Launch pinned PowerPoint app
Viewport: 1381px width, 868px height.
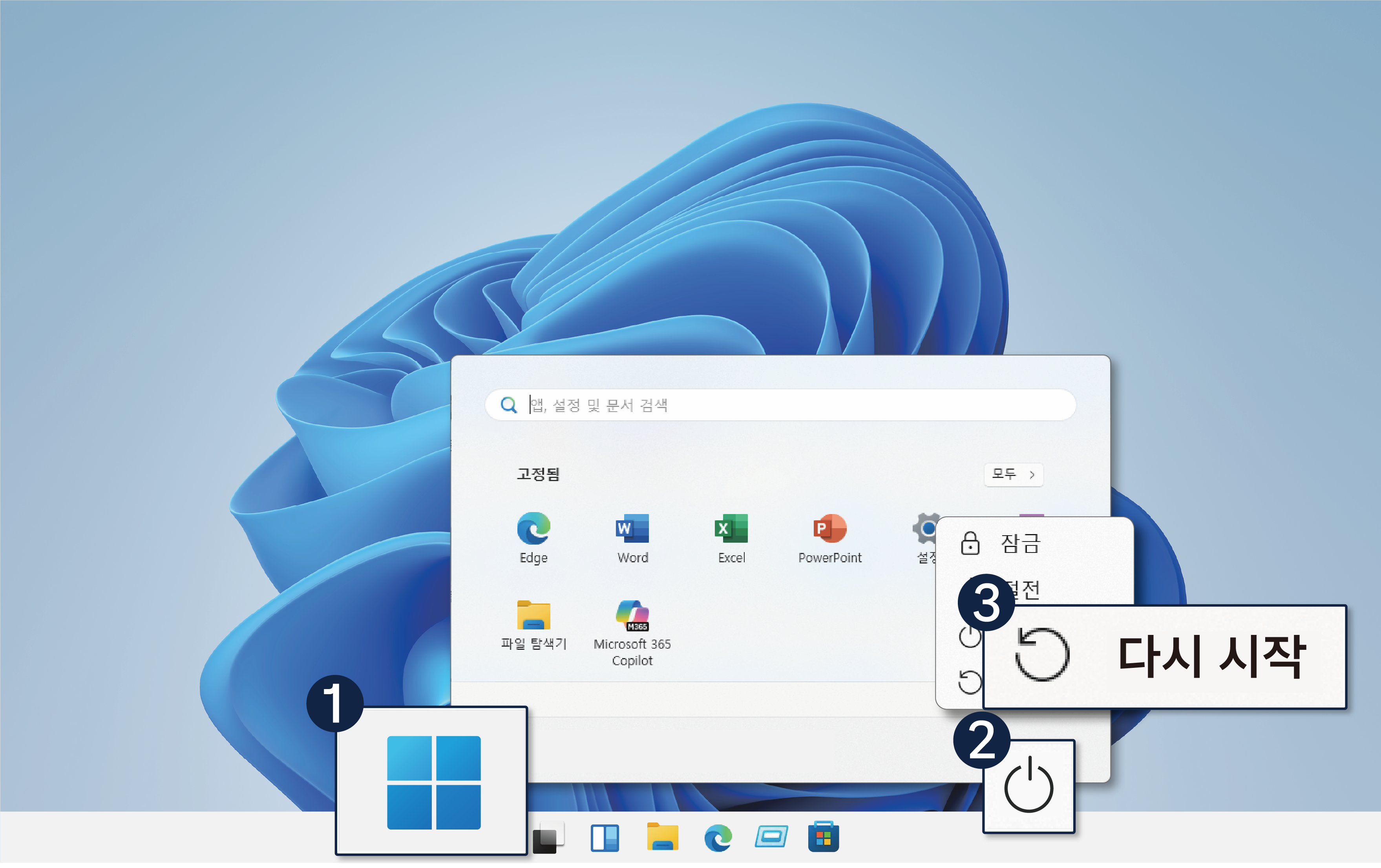point(829,529)
